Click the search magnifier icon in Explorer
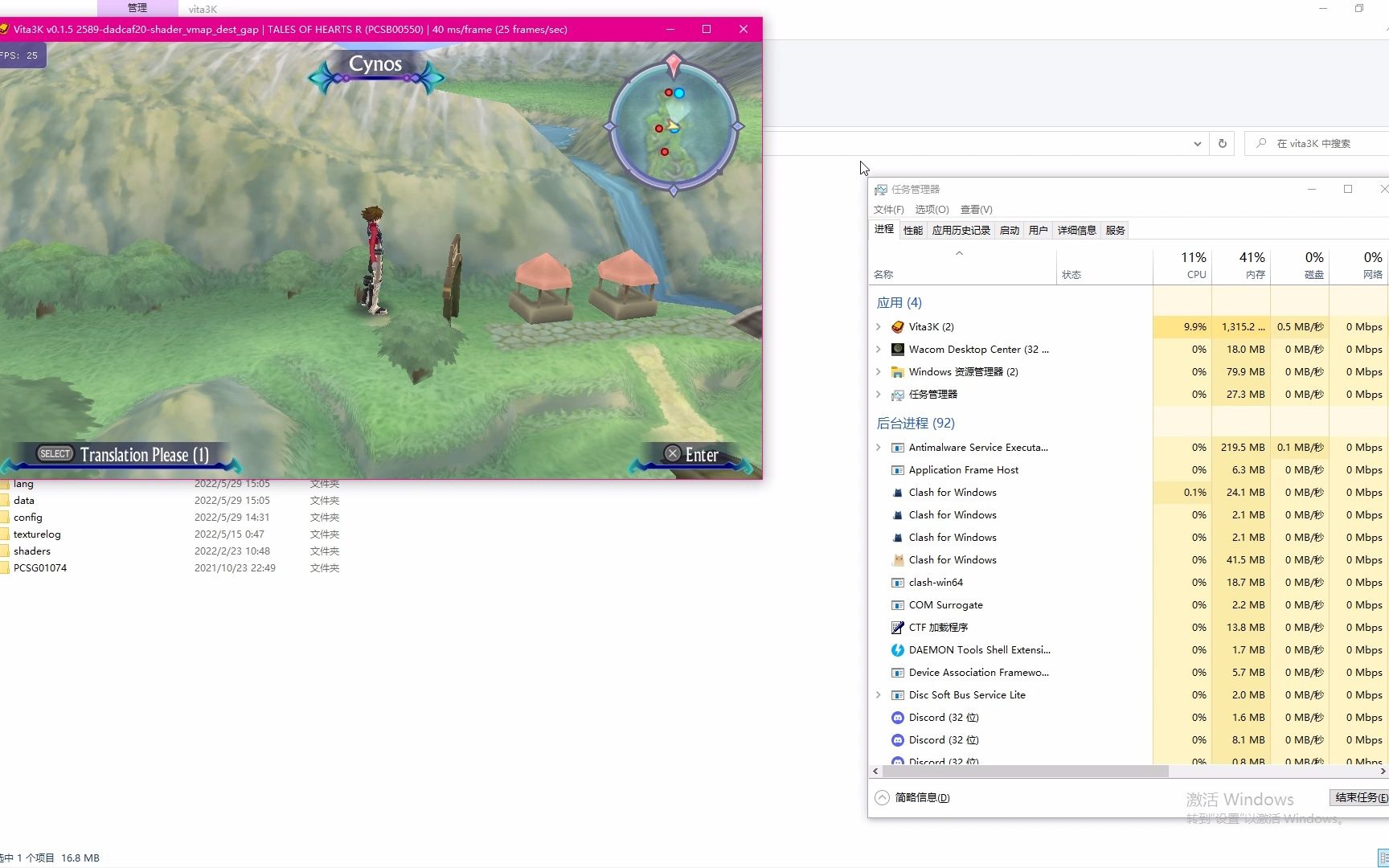 [x=1261, y=143]
